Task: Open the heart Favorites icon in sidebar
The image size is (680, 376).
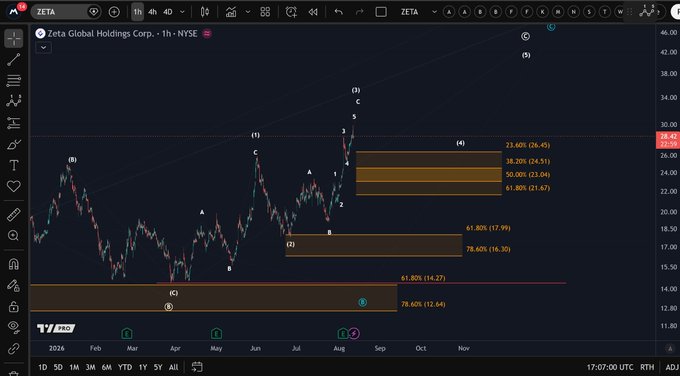Action: (13, 186)
